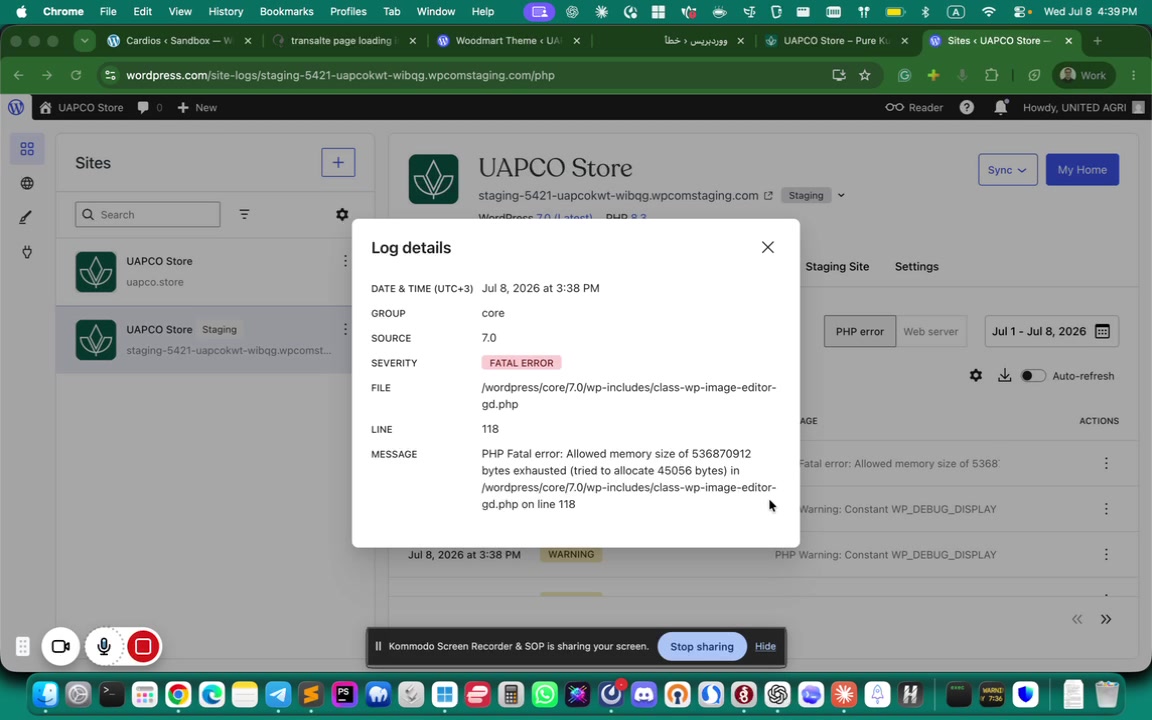Add a new site with plus button
Image resolution: width=1152 pixels, height=720 pixels.
point(338,162)
